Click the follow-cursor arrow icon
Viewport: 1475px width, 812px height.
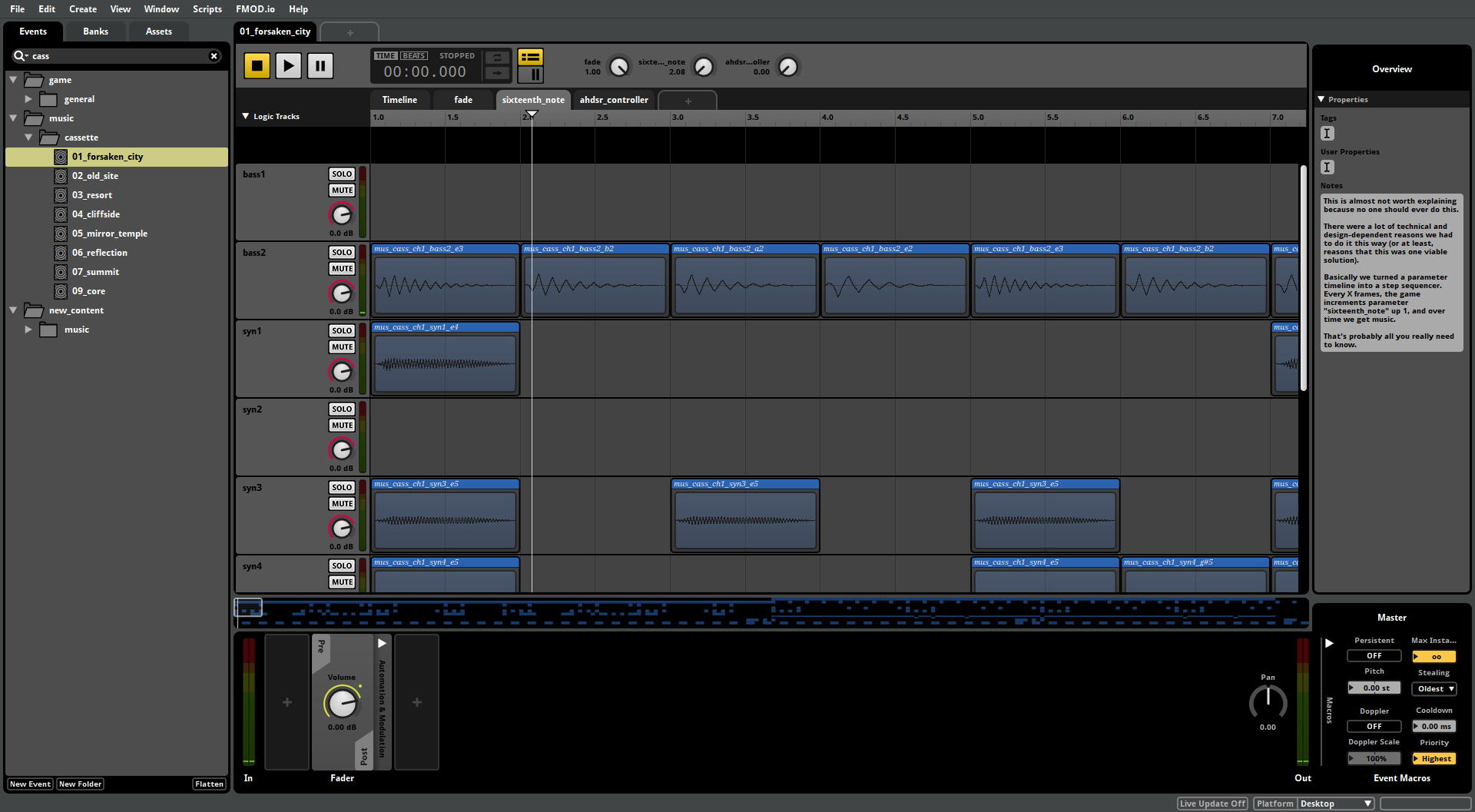497,73
